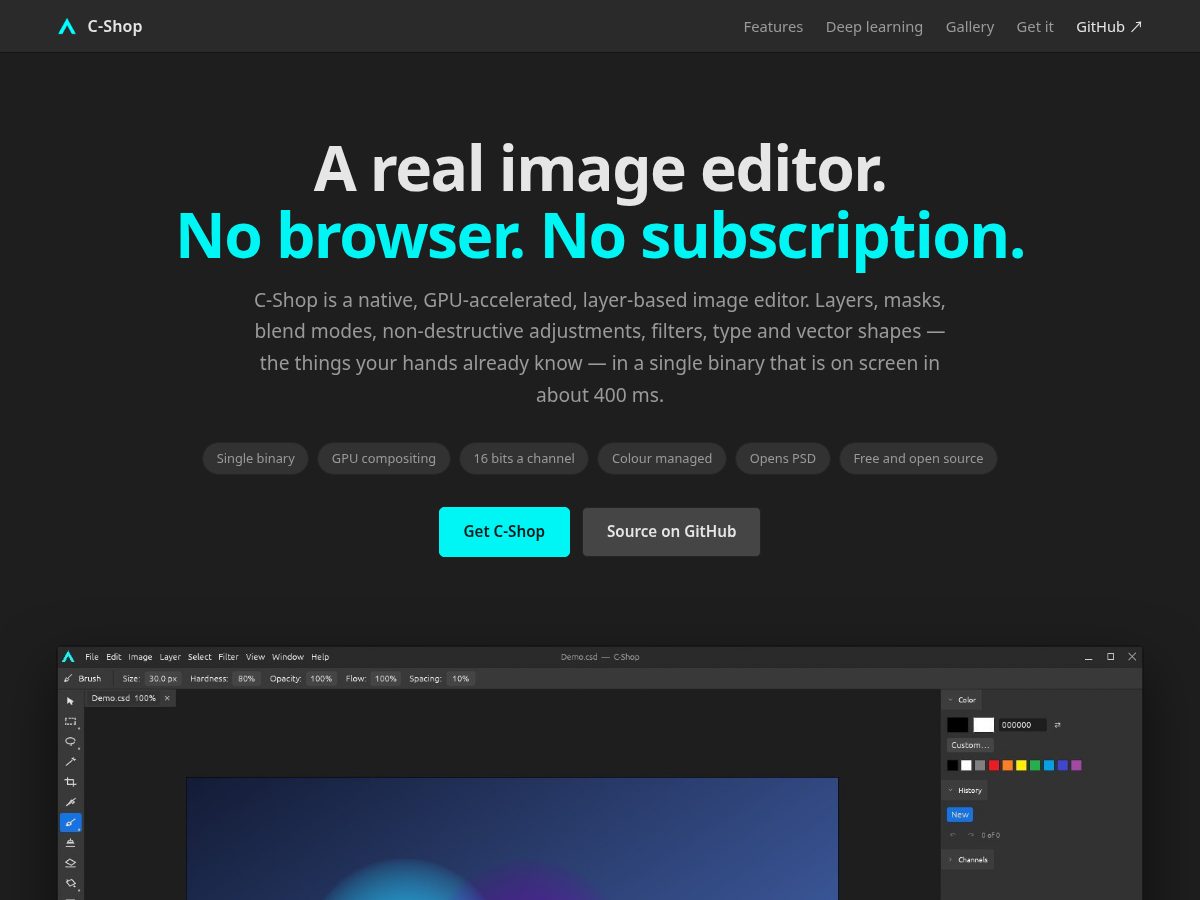Select the Eyedropper tool
1200x900 pixels.
tap(70, 802)
